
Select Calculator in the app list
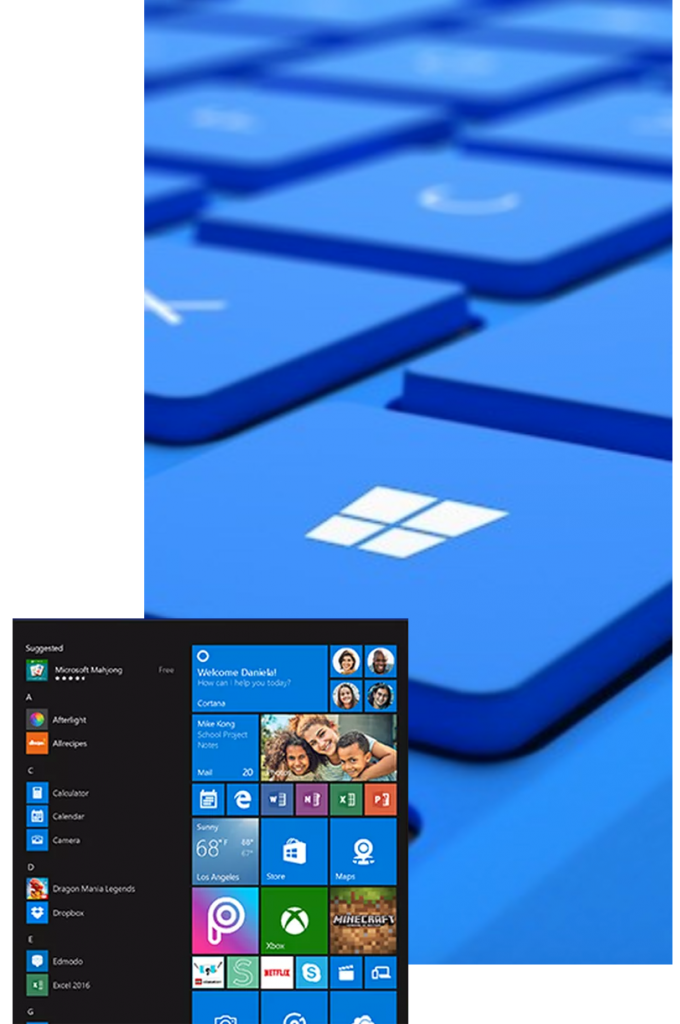[x=70, y=793]
